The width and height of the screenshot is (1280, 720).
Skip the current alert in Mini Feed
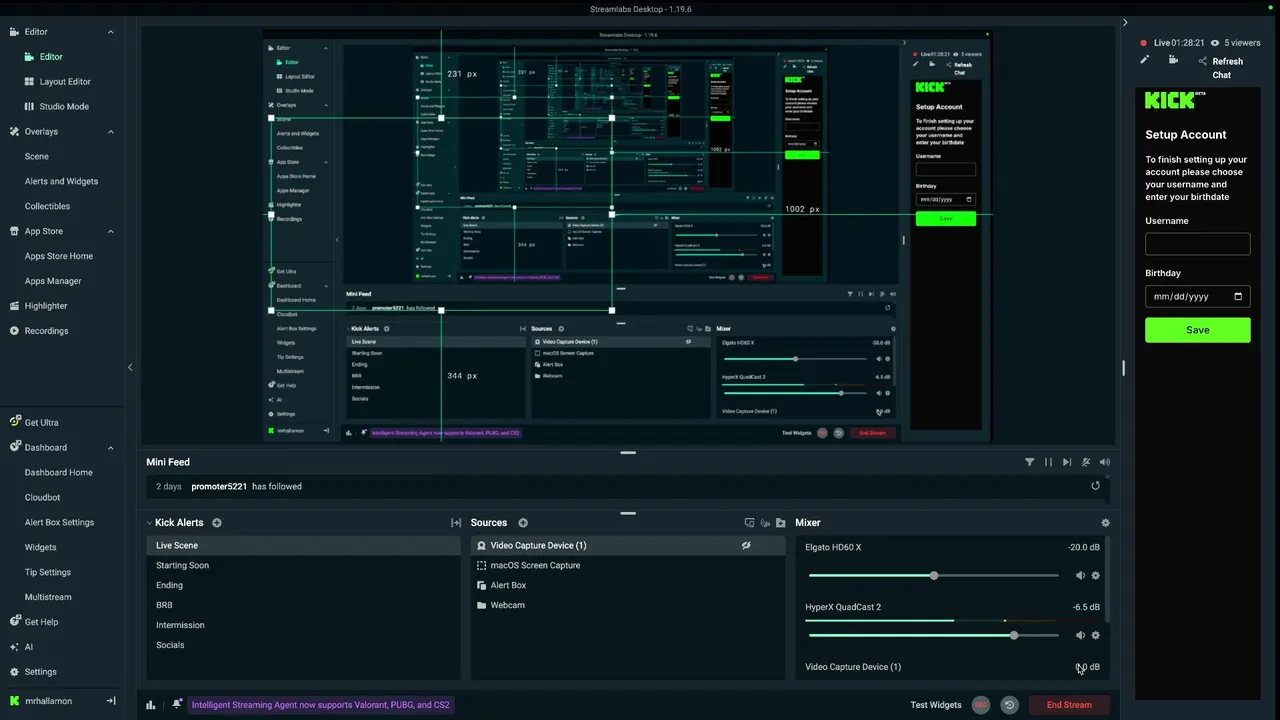(1067, 462)
